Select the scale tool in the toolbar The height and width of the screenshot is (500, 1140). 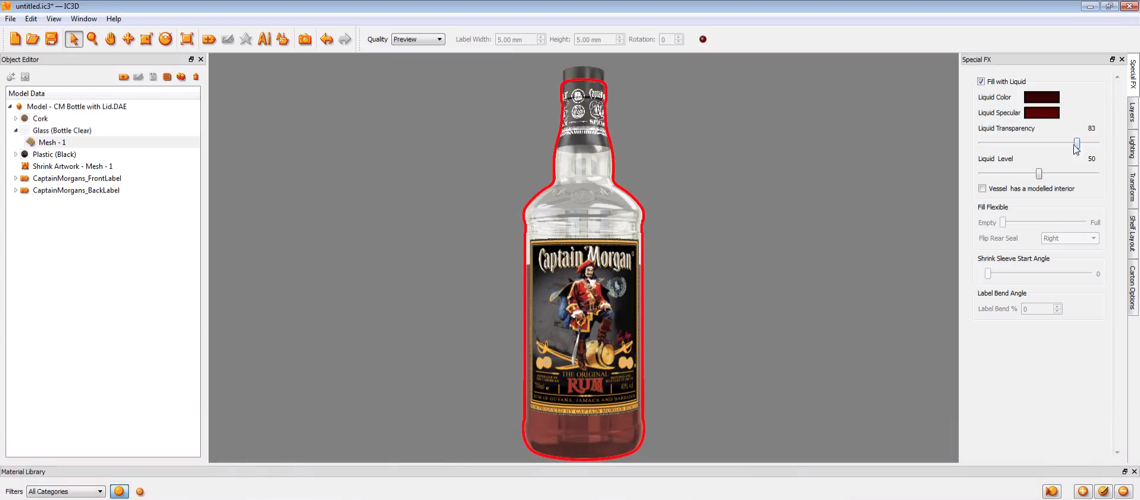146,39
